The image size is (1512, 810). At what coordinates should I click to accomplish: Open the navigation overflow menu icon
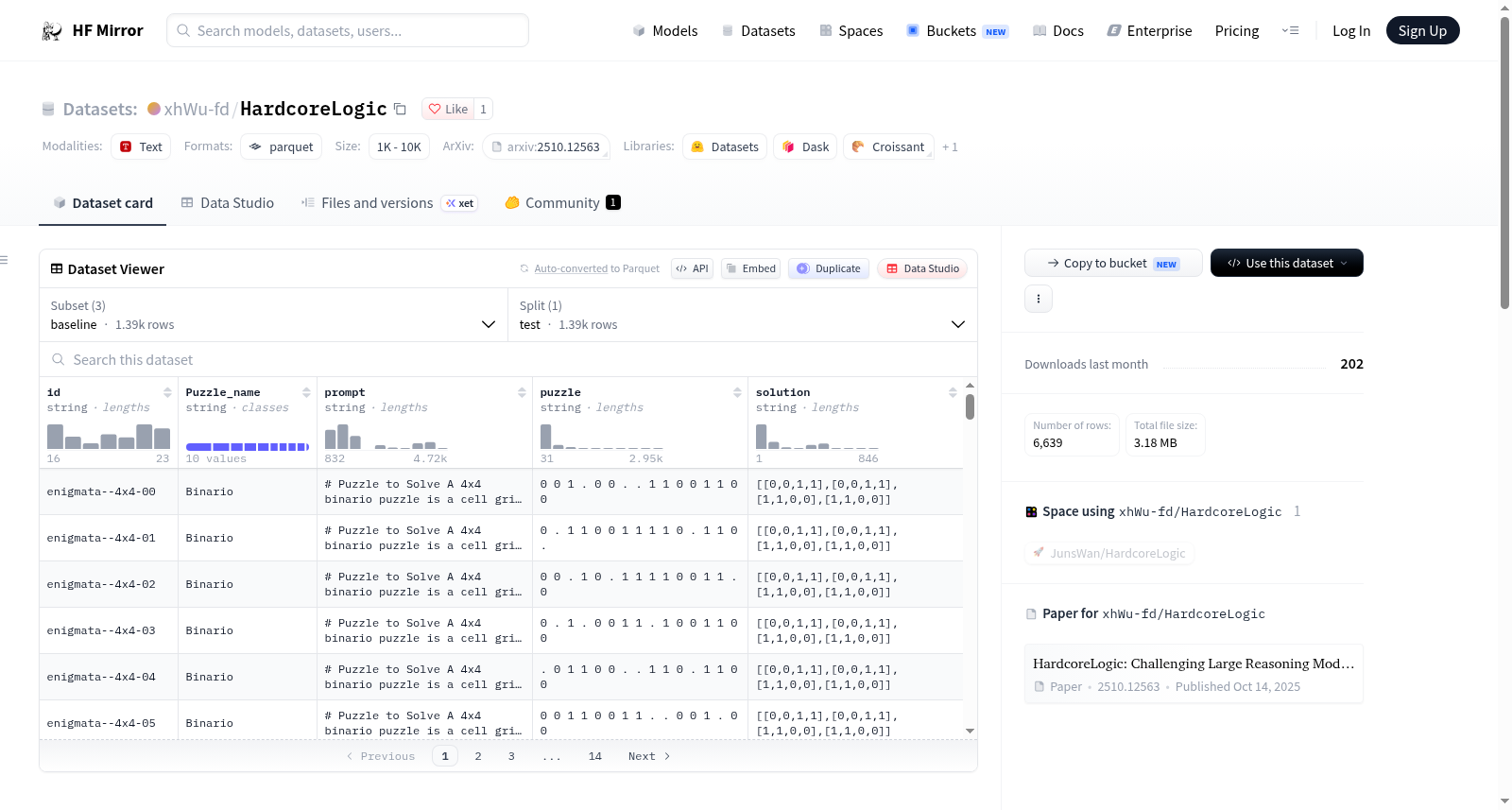(x=1290, y=30)
